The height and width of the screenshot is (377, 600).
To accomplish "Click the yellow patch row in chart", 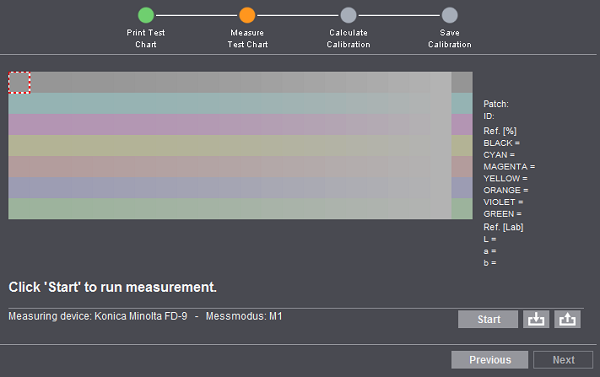I will coord(240,145).
